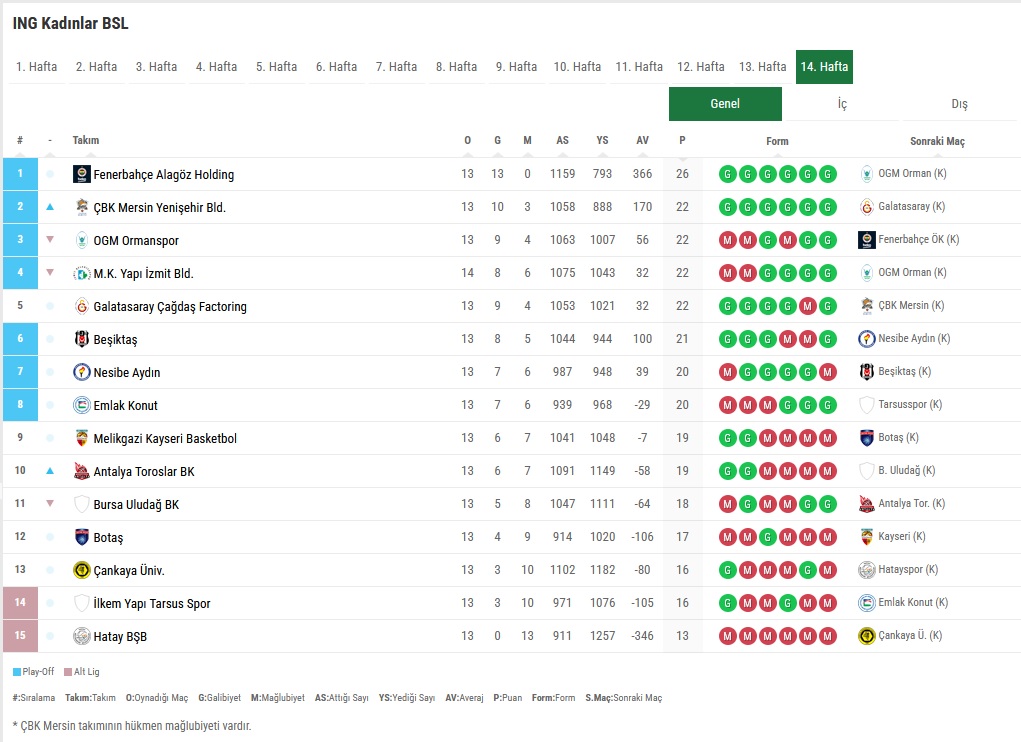This screenshot has height=742, width=1021.
Task: Click Kayseri (K) next-match logo
Action: [867, 537]
